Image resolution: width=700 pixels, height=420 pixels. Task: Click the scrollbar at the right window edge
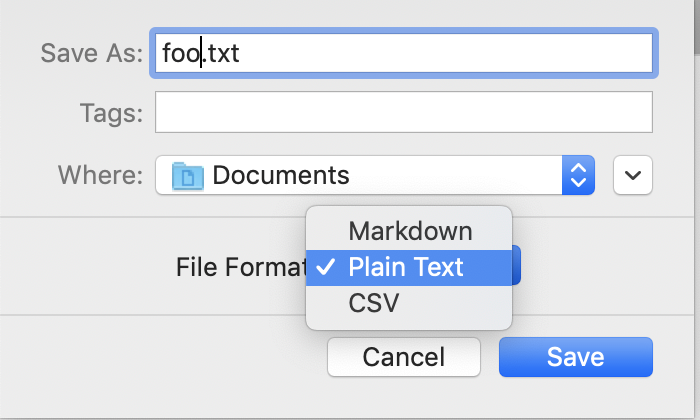[697, 27]
